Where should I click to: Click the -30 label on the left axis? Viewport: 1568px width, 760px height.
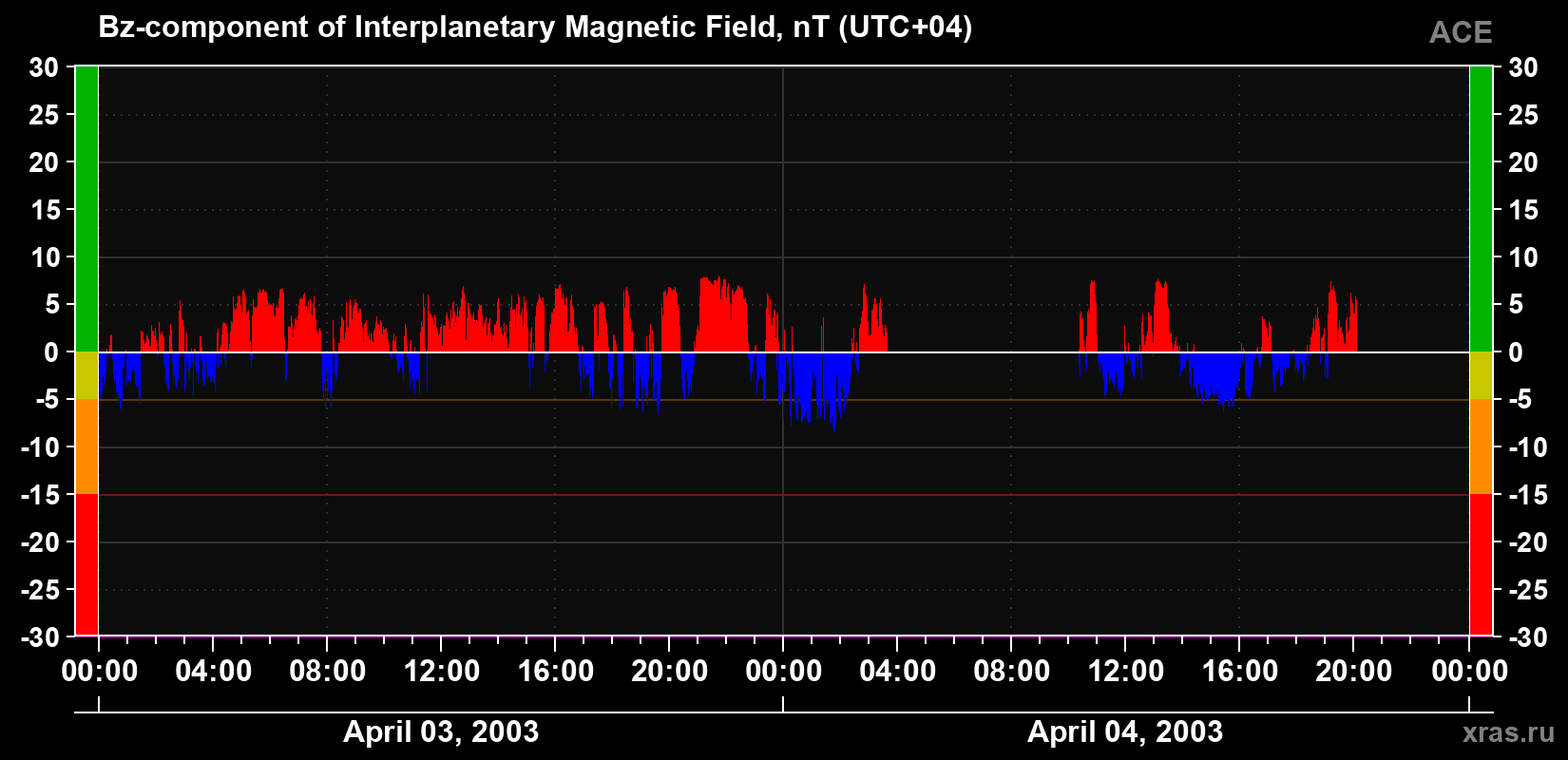coord(40,637)
